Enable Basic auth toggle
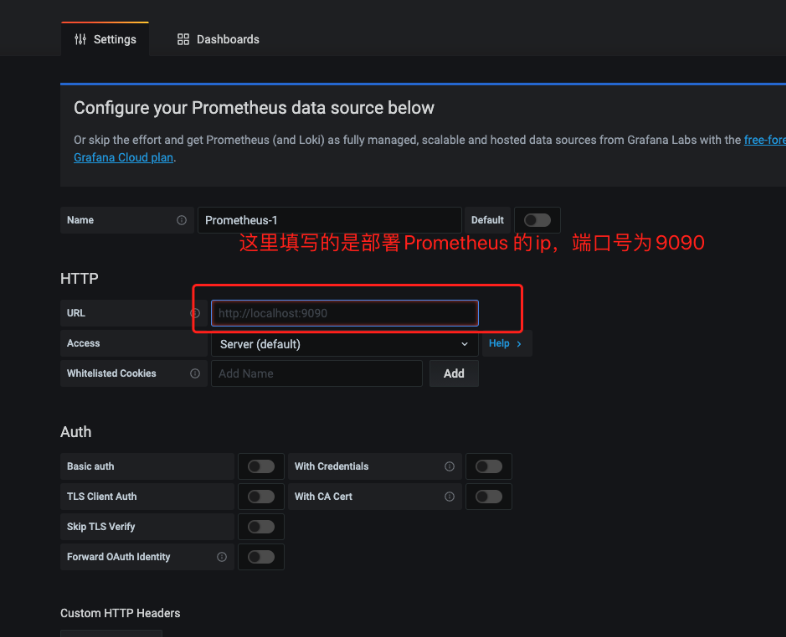Image resolution: width=786 pixels, height=637 pixels. tap(261, 467)
